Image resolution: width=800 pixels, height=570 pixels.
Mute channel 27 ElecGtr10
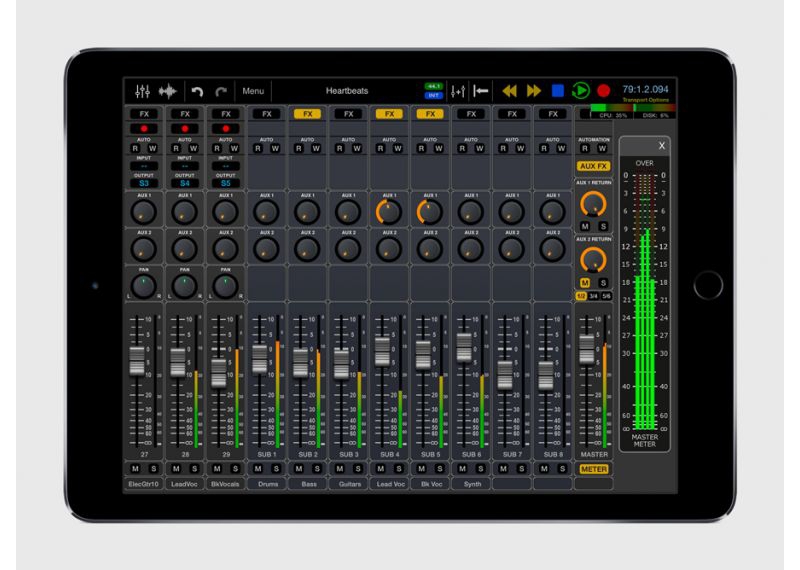tap(135, 468)
